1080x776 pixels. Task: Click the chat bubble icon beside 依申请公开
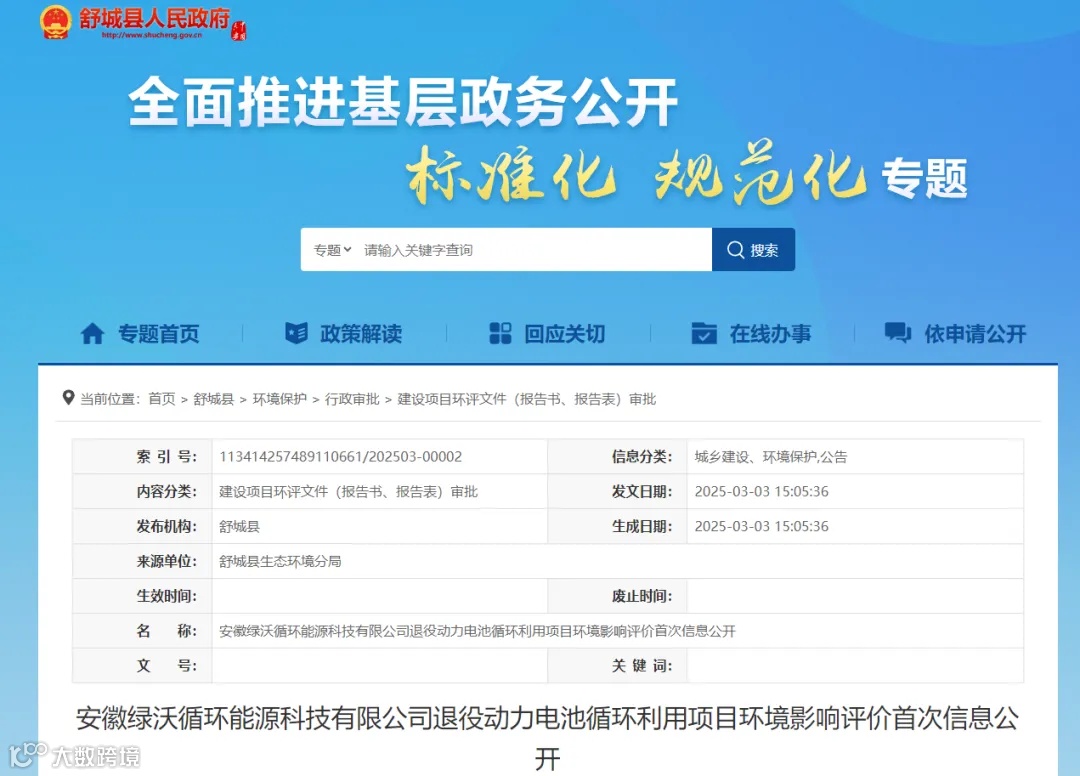point(898,333)
